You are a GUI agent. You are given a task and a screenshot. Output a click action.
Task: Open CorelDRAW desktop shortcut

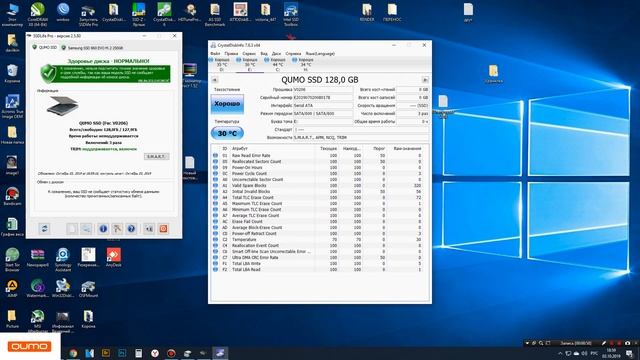[38, 14]
